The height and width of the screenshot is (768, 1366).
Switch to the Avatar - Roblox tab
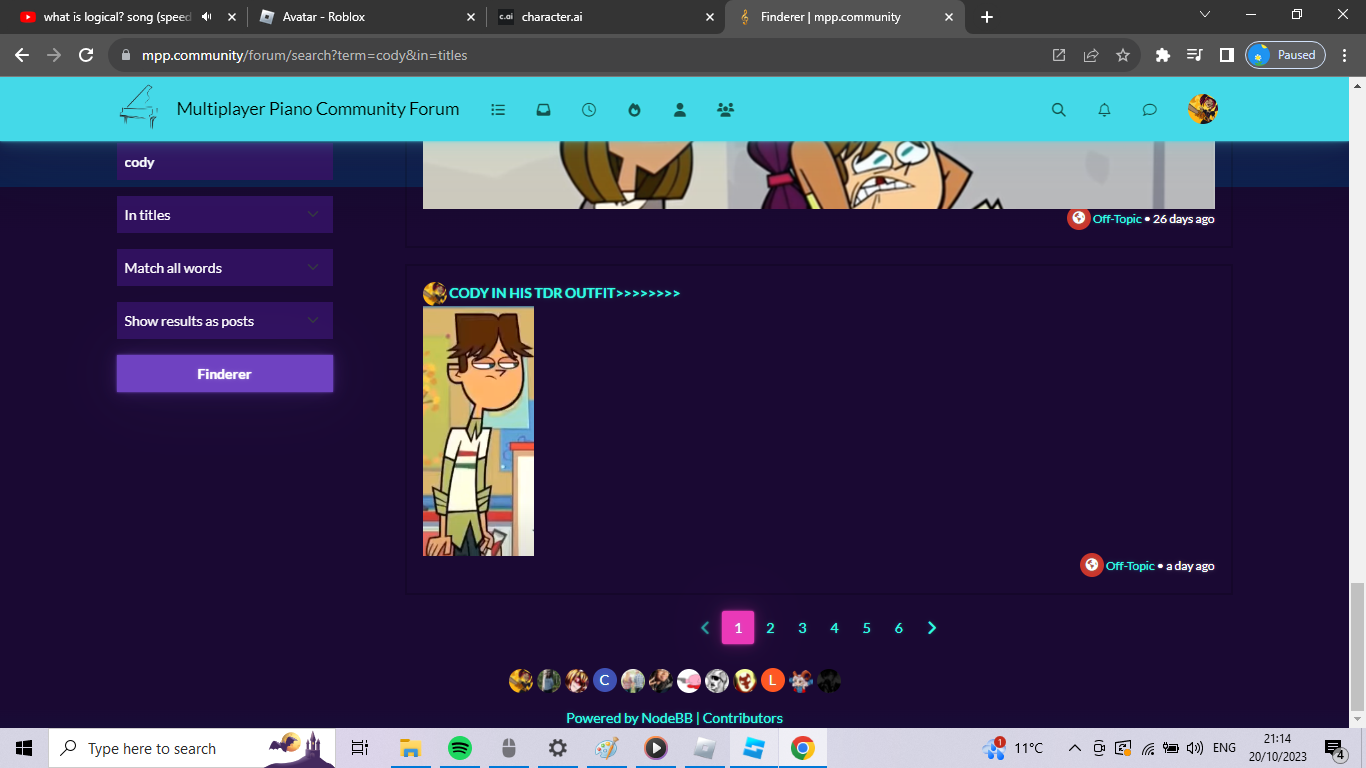pyautogui.click(x=367, y=17)
